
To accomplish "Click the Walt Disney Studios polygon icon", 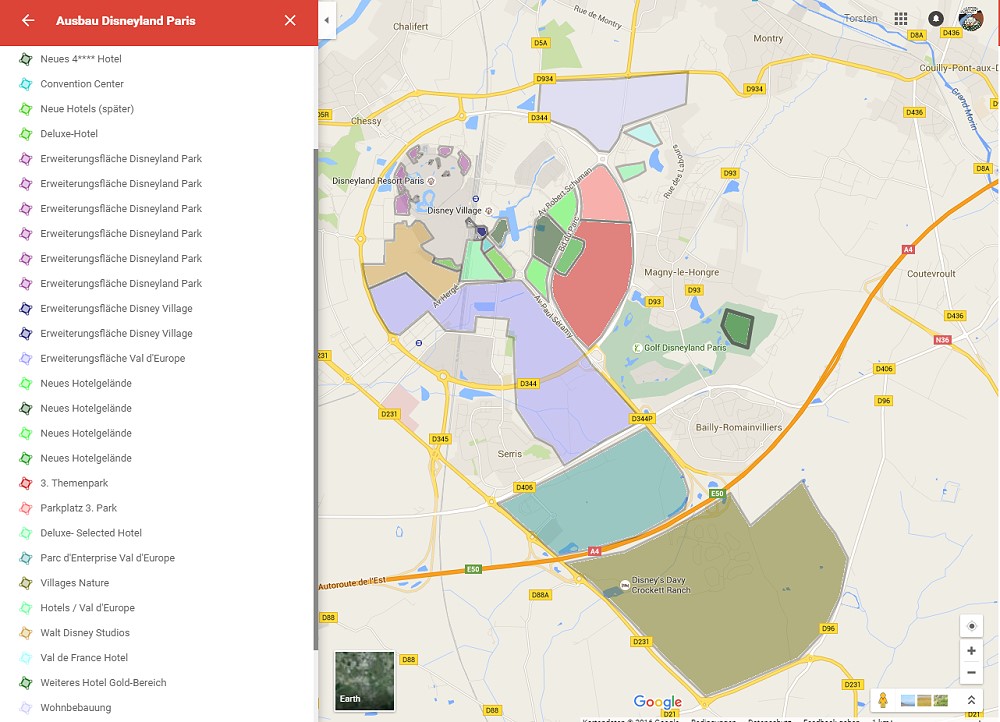I will coord(26,632).
